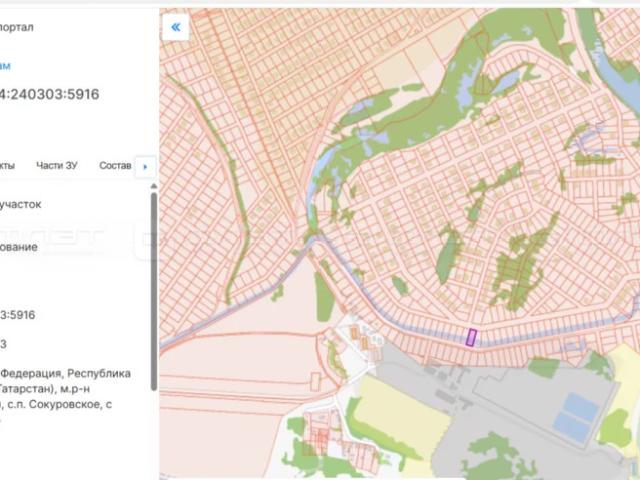Image resolution: width=640 pixels, height=480 pixels.
Task: Click the 'участок' object type text
Action: (20, 204)
